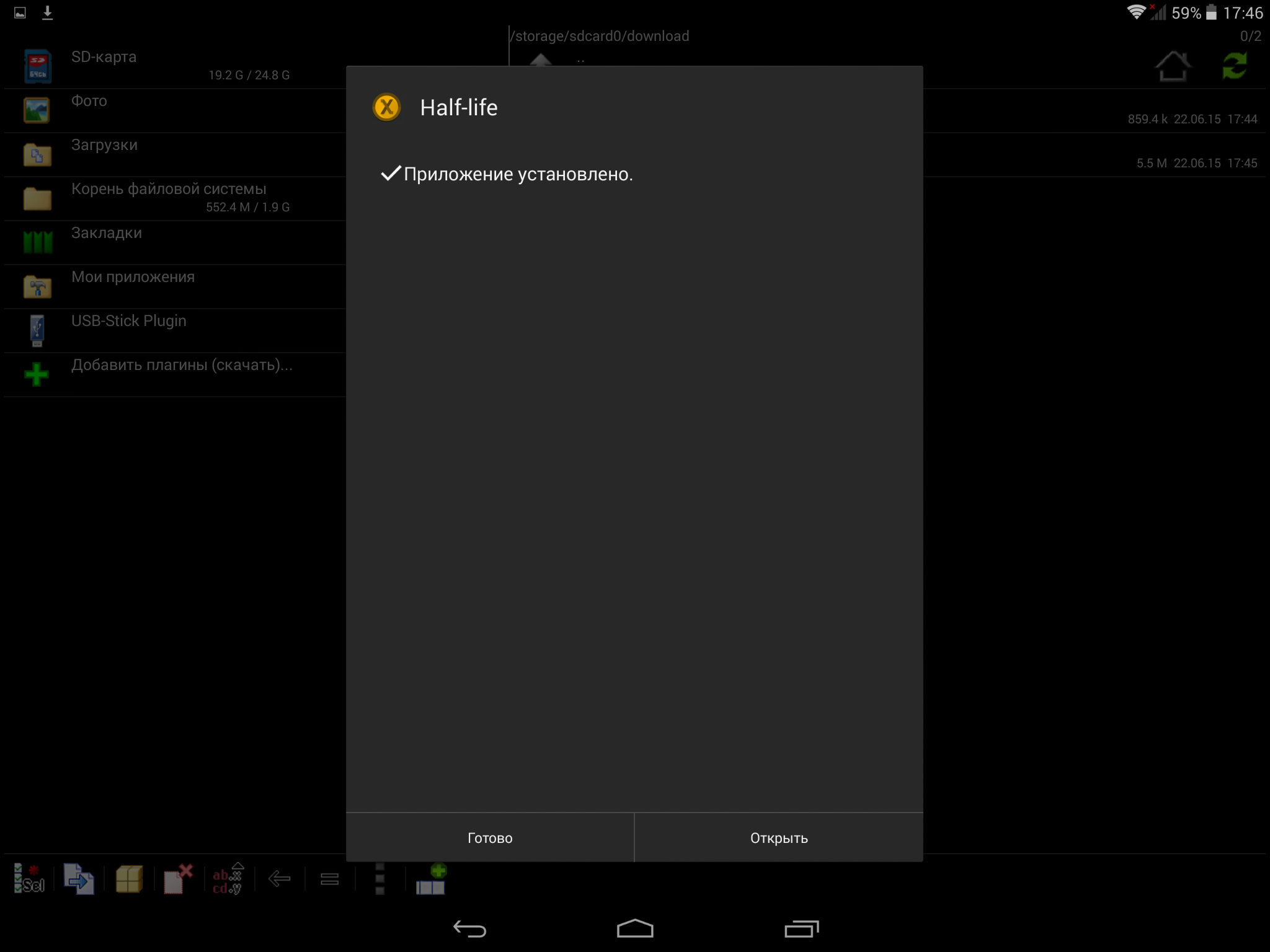Screen dimensions: 1270x952
Task: Click the green refresh arrows icon
Action: tap(1235, 66)
